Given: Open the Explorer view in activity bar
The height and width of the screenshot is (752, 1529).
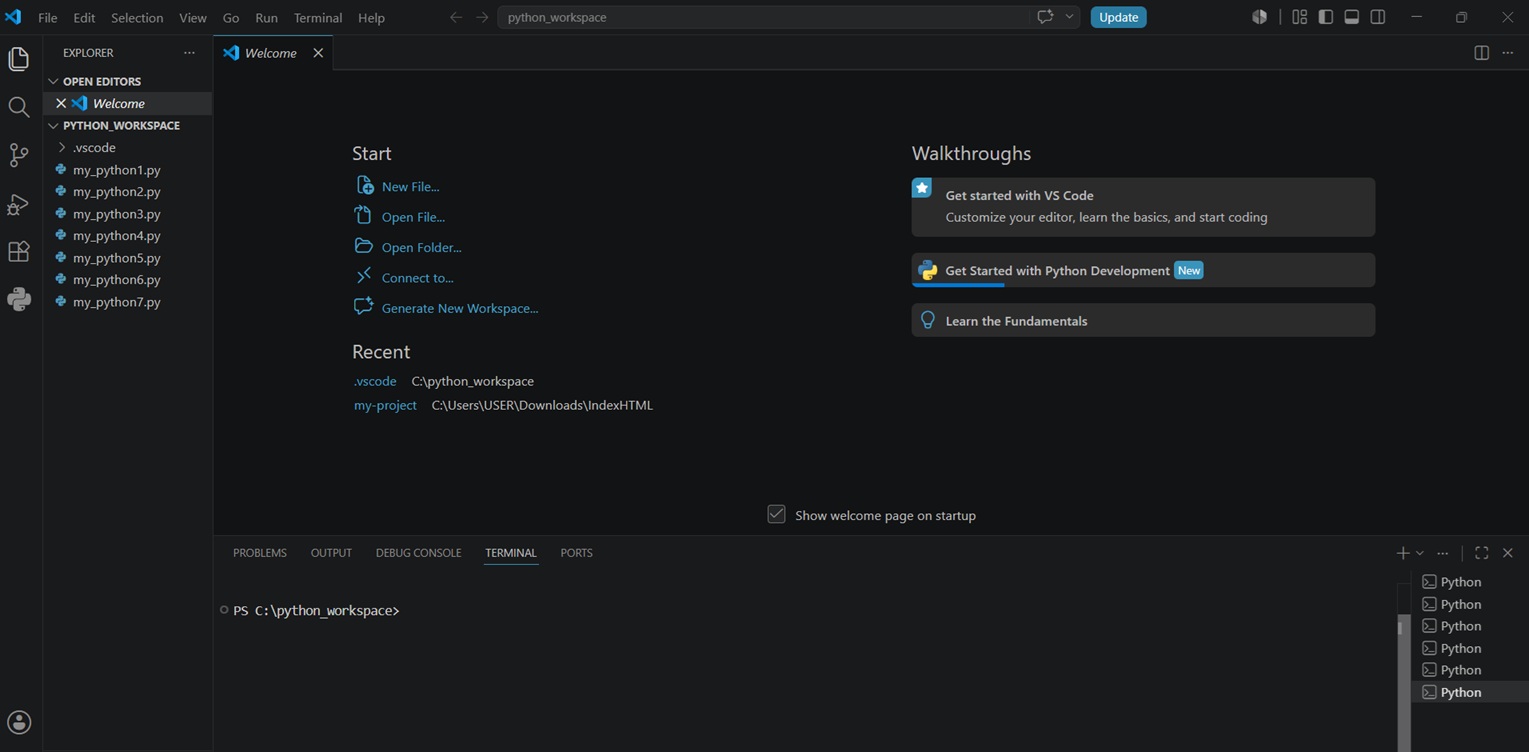Looking at the screenshot, I should point(19,59).
